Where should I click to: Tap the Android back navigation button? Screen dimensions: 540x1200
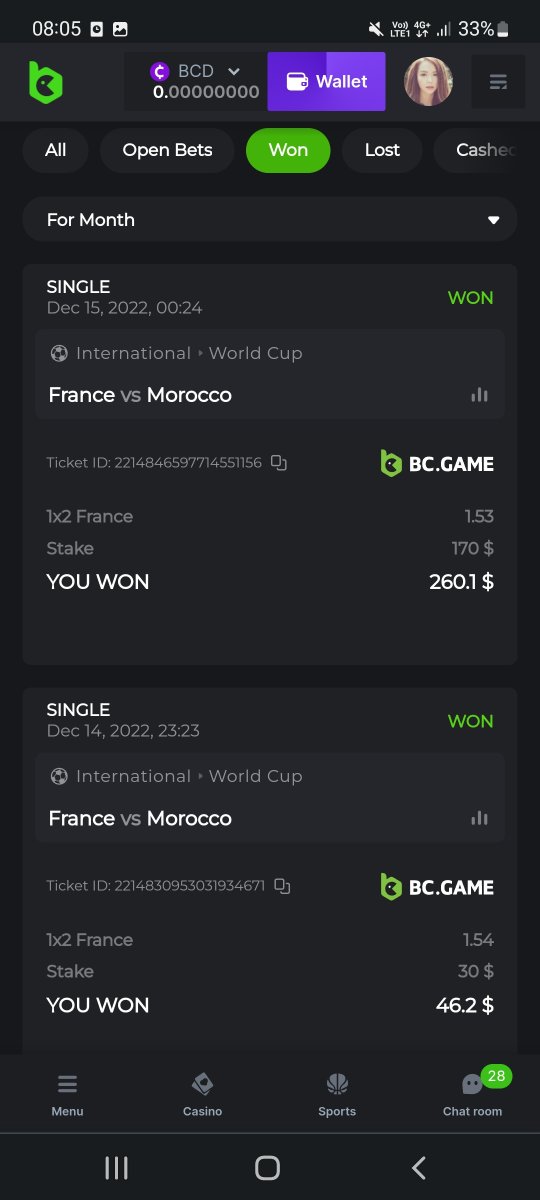tap(419, 1167)
